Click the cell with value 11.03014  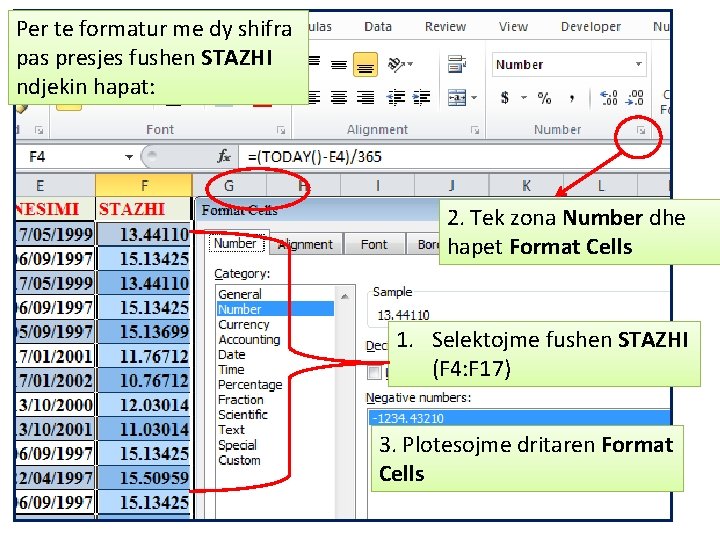(144, 429)
